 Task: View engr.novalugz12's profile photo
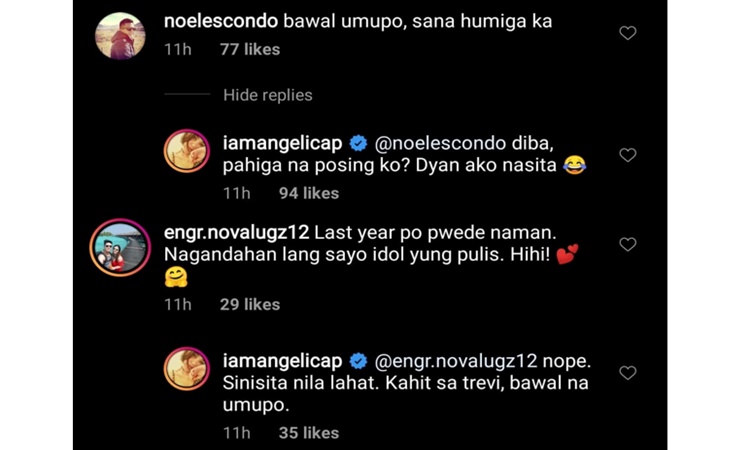120,246
